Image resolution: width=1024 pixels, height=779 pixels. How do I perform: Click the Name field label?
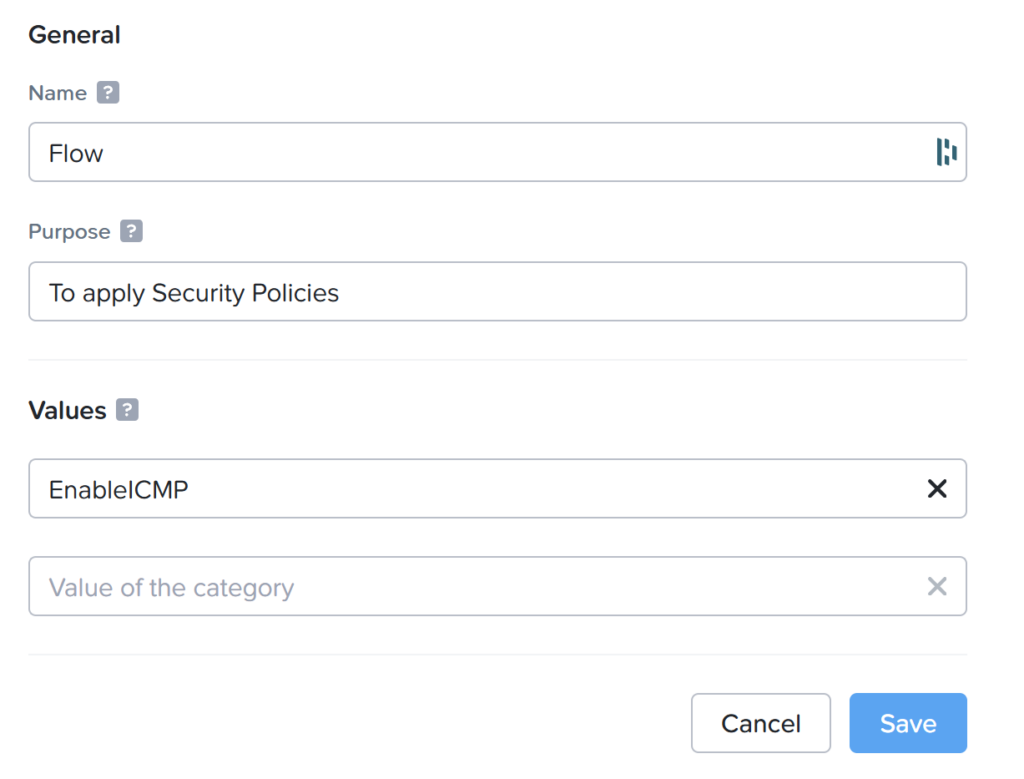(x=57, y=93)
